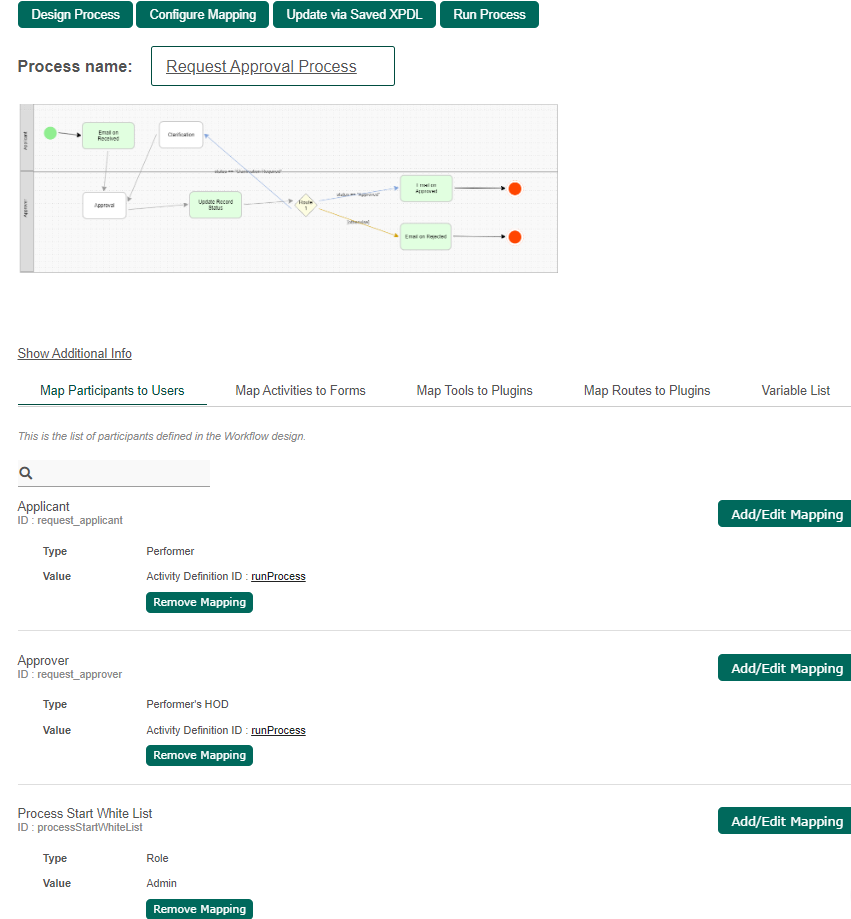This screenshot has width=851, height=919.
Task: Add/Edit Mapping for Applicant participant
Action: (786, 514)
